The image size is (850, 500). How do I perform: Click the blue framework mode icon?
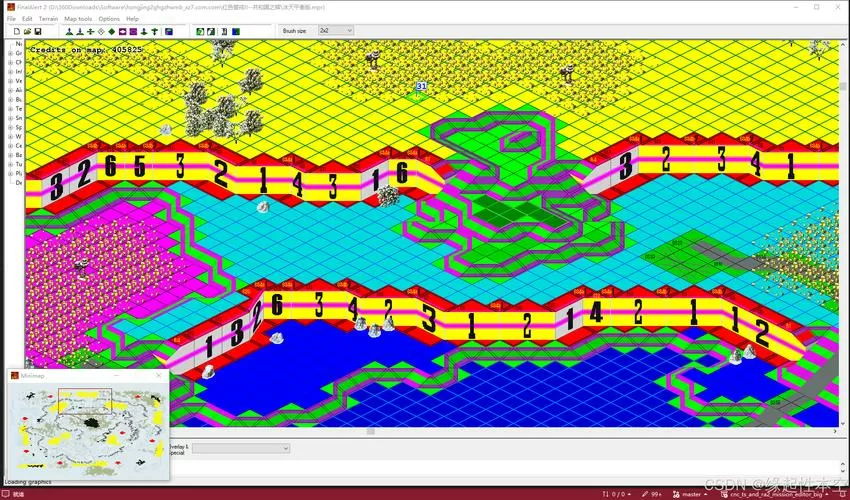point(169,31)
